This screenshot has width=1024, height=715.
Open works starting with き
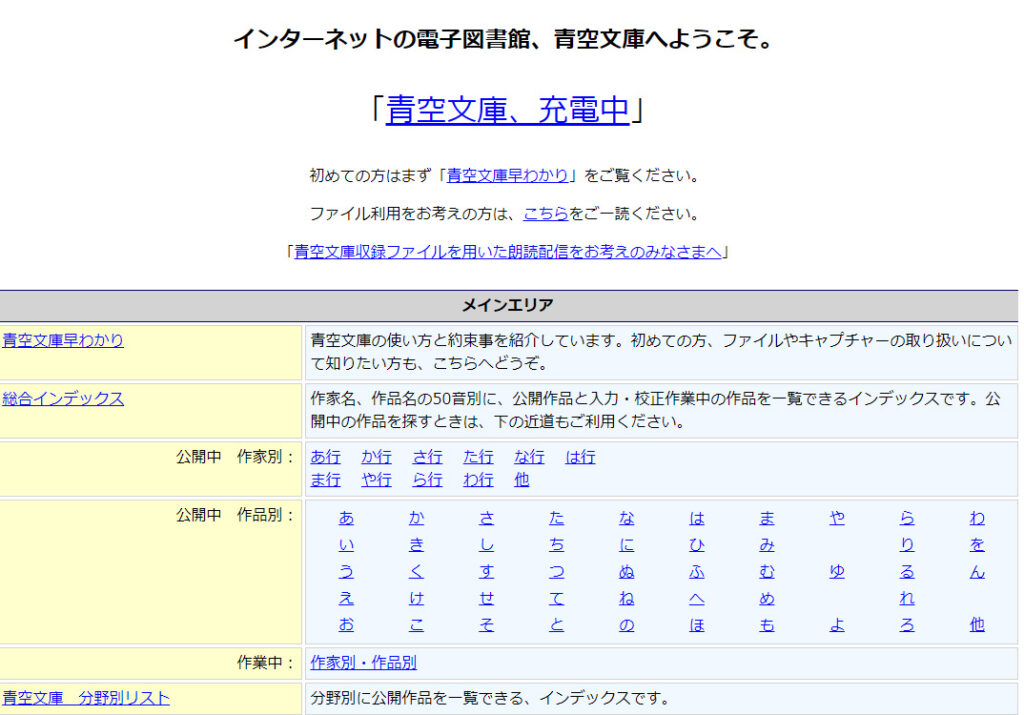417,545
